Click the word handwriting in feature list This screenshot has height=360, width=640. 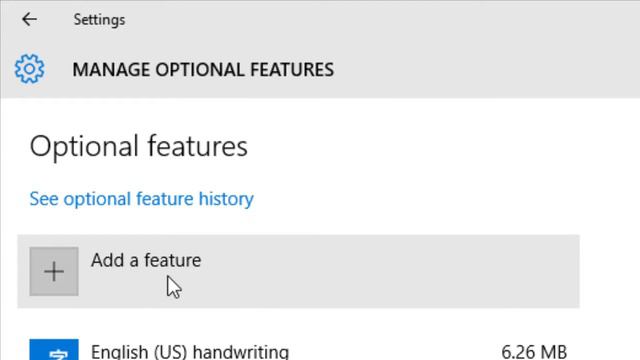(240, 351)
